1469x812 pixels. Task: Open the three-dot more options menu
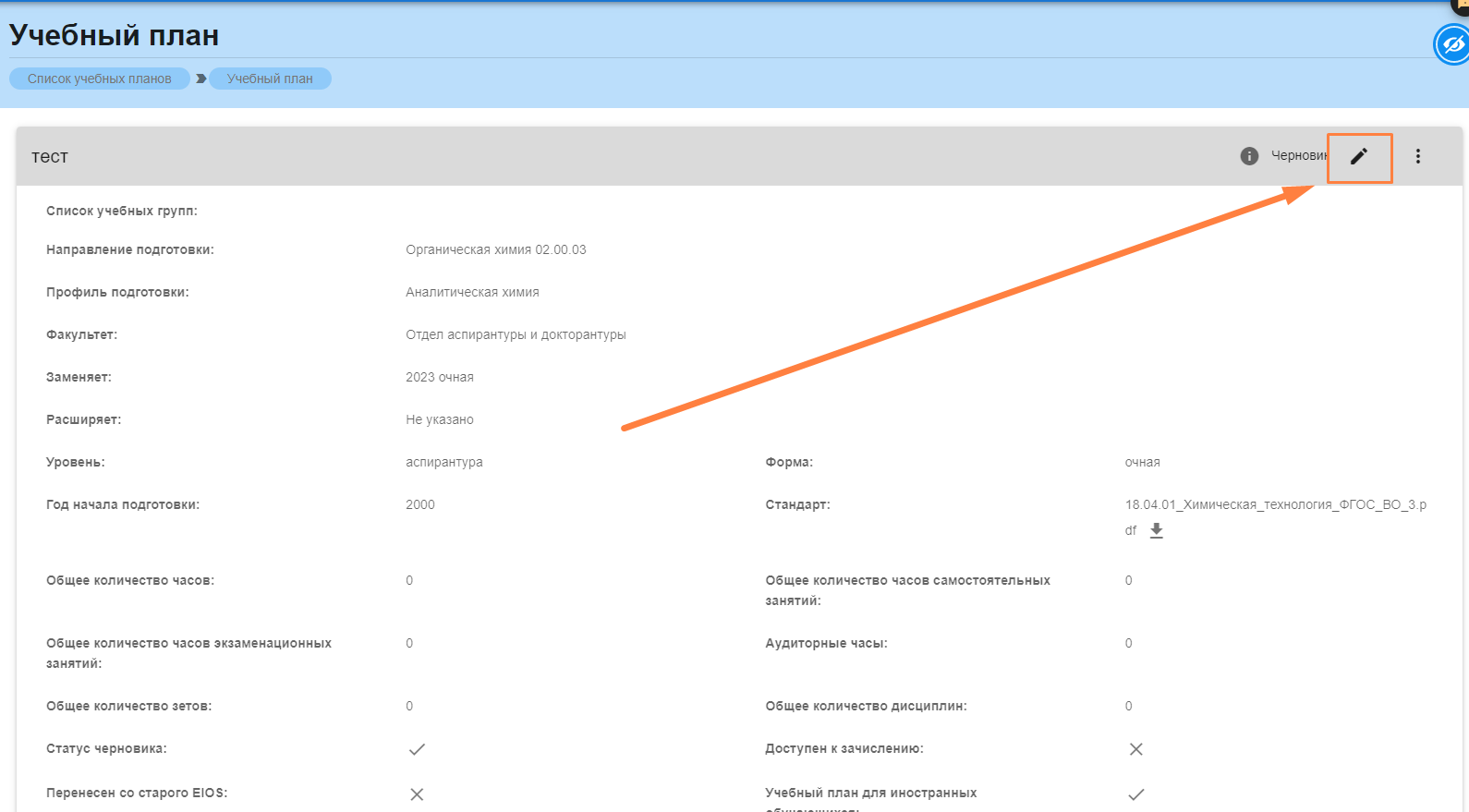pos(1417,157)
